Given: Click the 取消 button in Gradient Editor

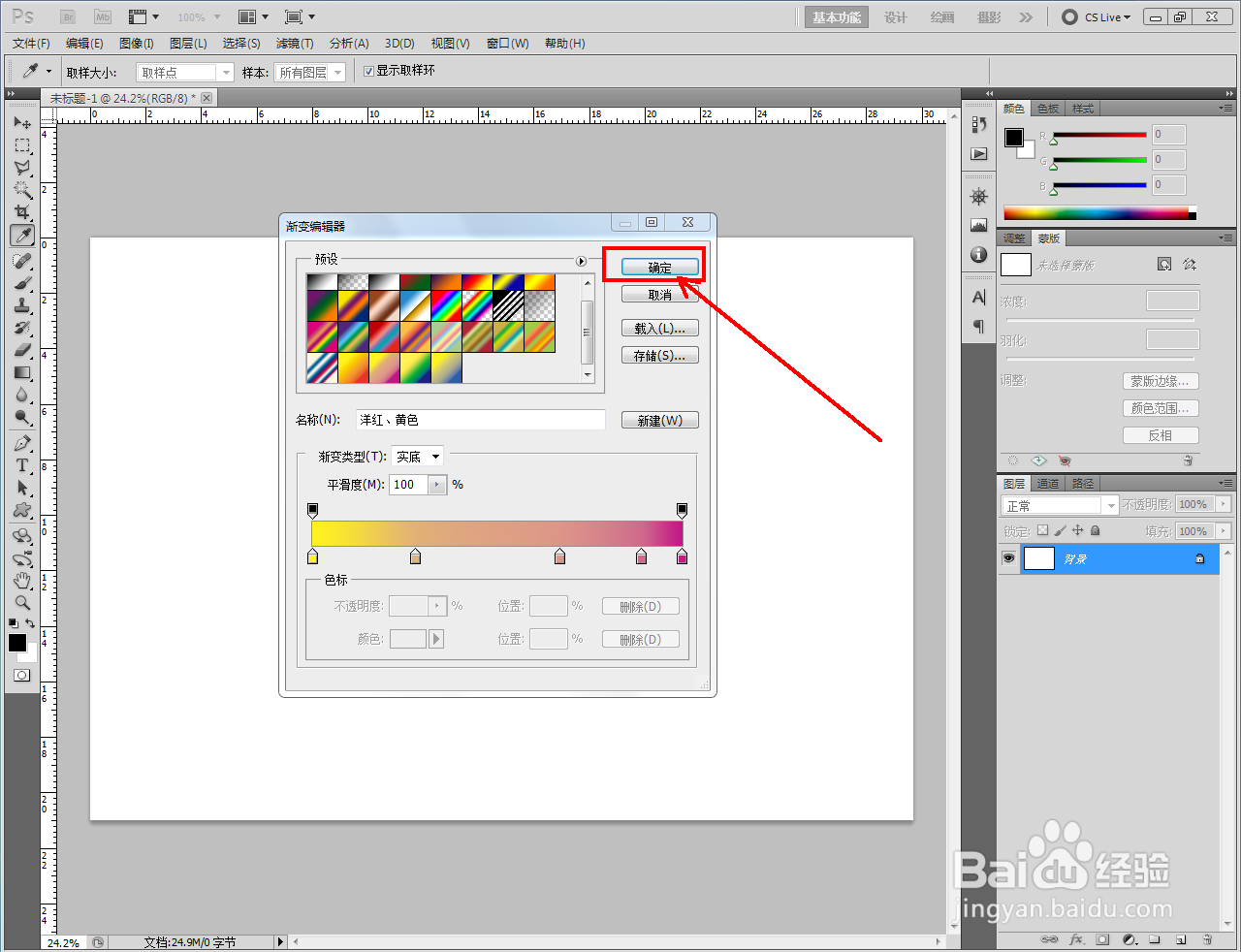Looking at the screenshot, I should click(x=659, y=295).
